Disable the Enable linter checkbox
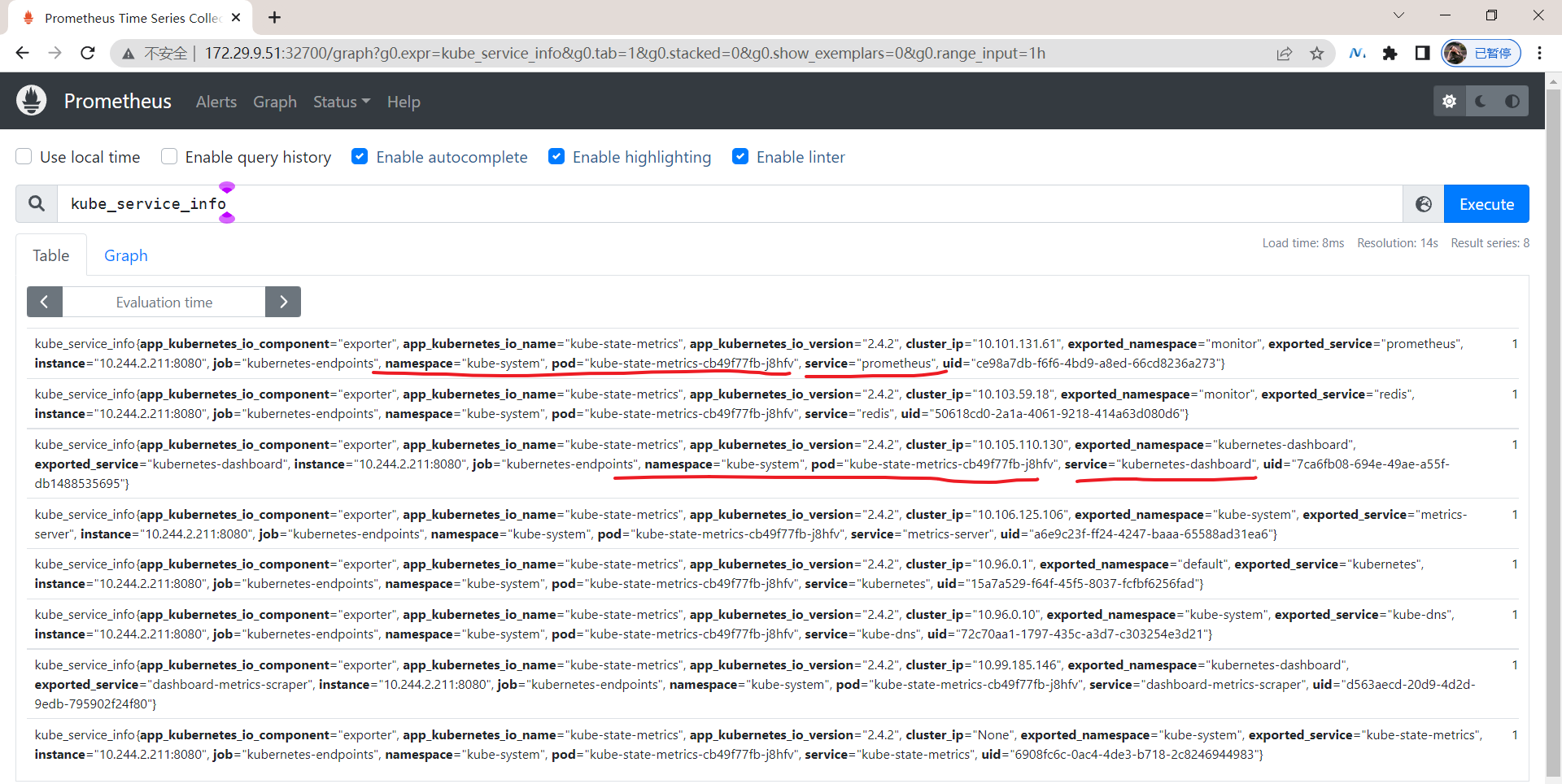 tap(740, 157)
